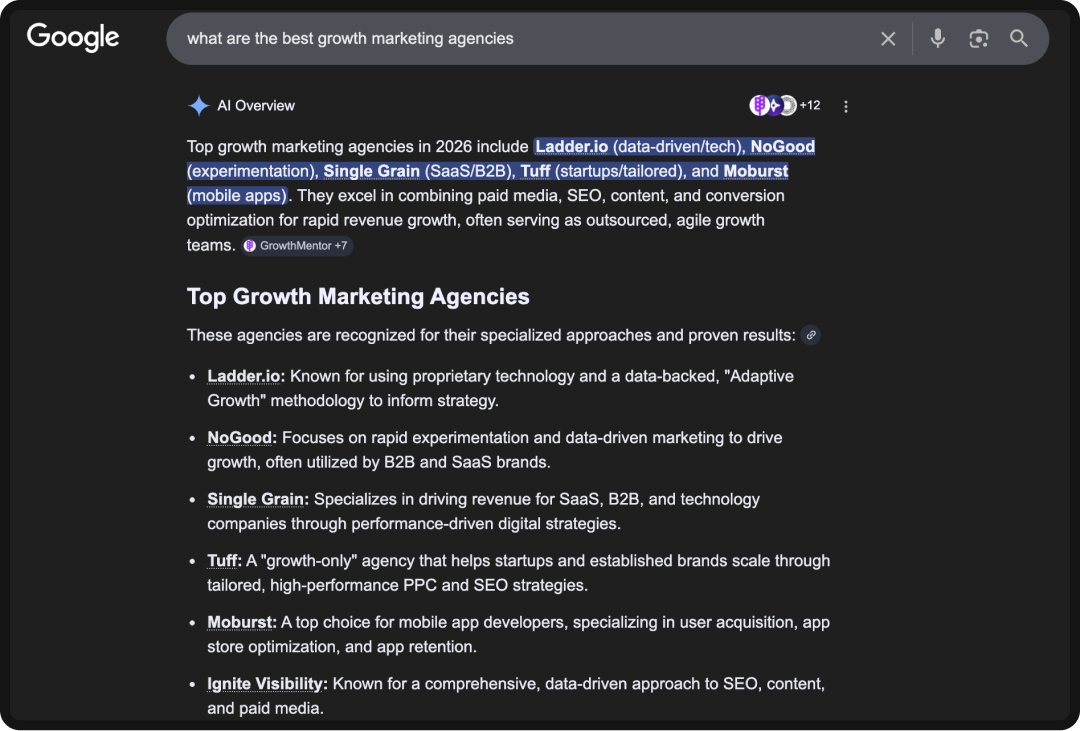Open the Moburst link

point(239,622)
